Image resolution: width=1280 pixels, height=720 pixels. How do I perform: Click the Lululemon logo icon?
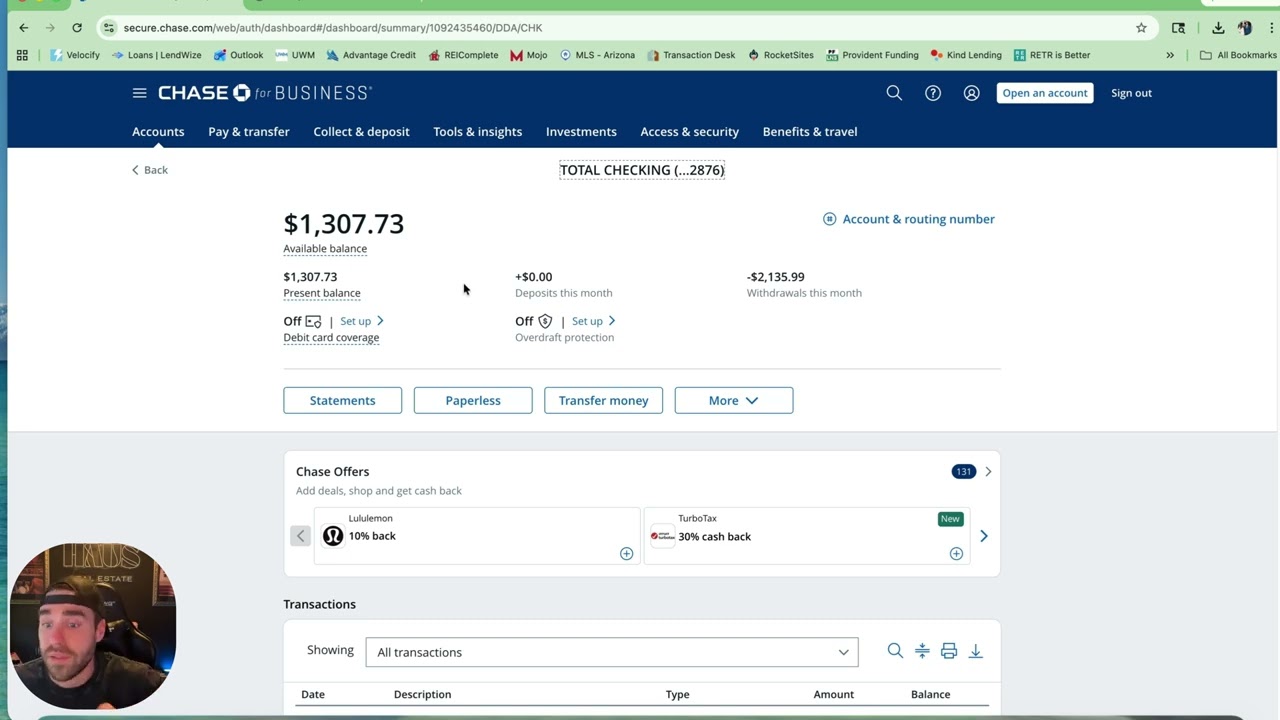(x=333, y=536)
